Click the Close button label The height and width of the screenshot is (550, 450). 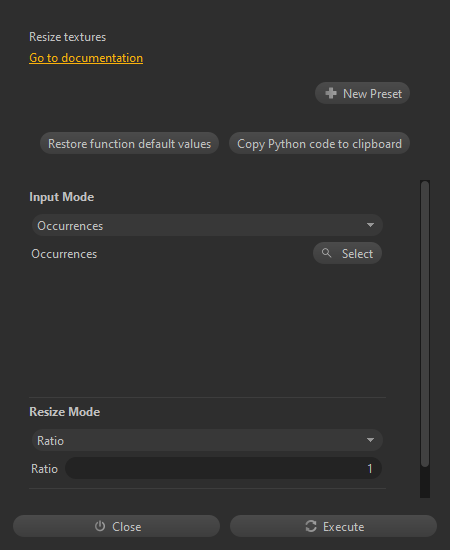tap(127, 526)
